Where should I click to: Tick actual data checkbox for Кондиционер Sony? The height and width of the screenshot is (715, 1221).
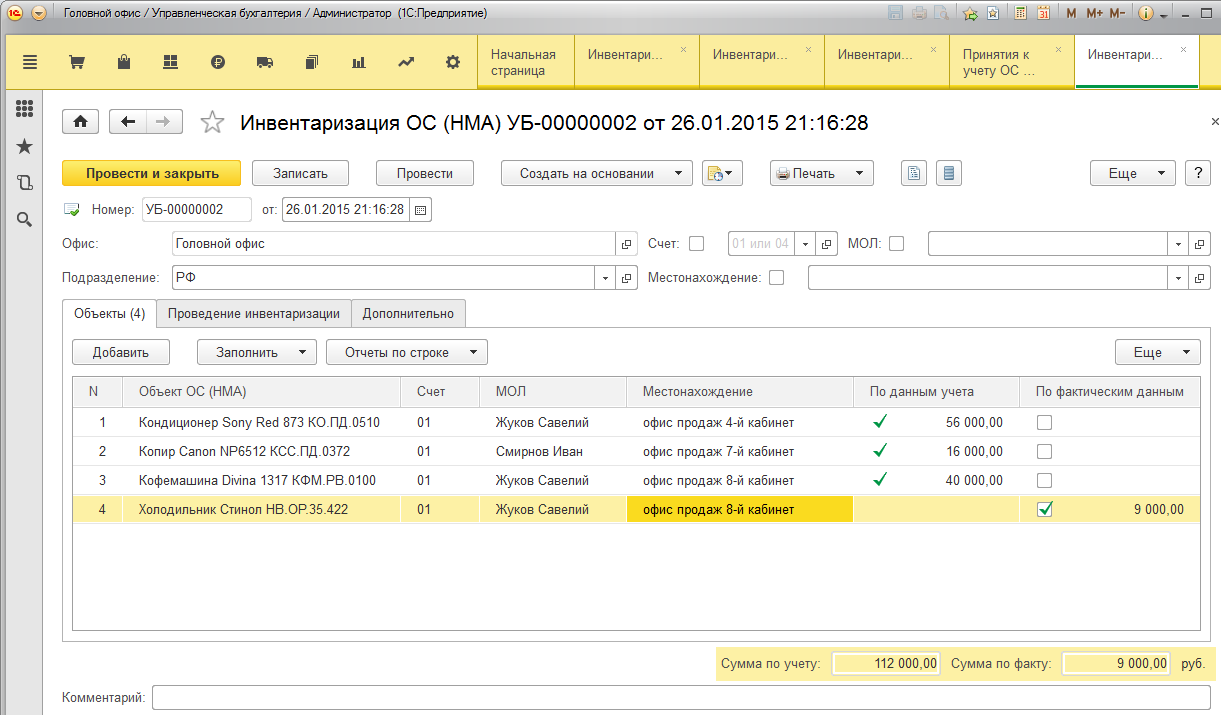point(1044,423)
